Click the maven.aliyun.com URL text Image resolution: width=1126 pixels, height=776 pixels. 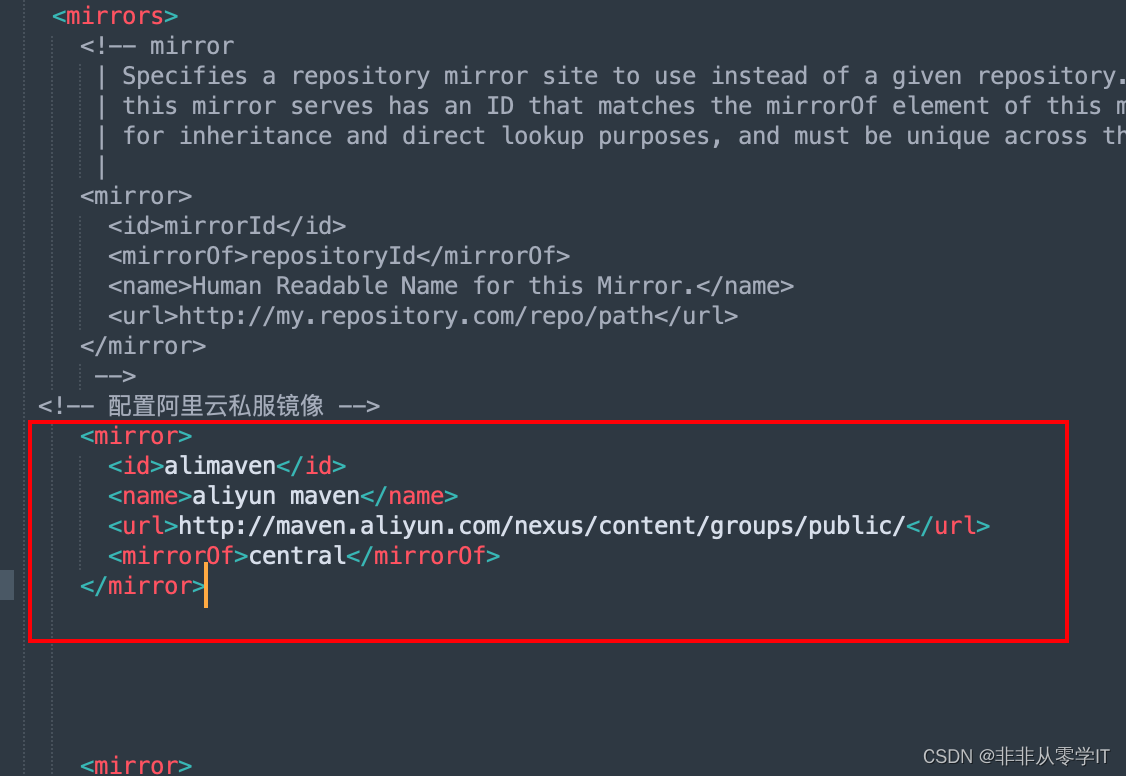541,526
